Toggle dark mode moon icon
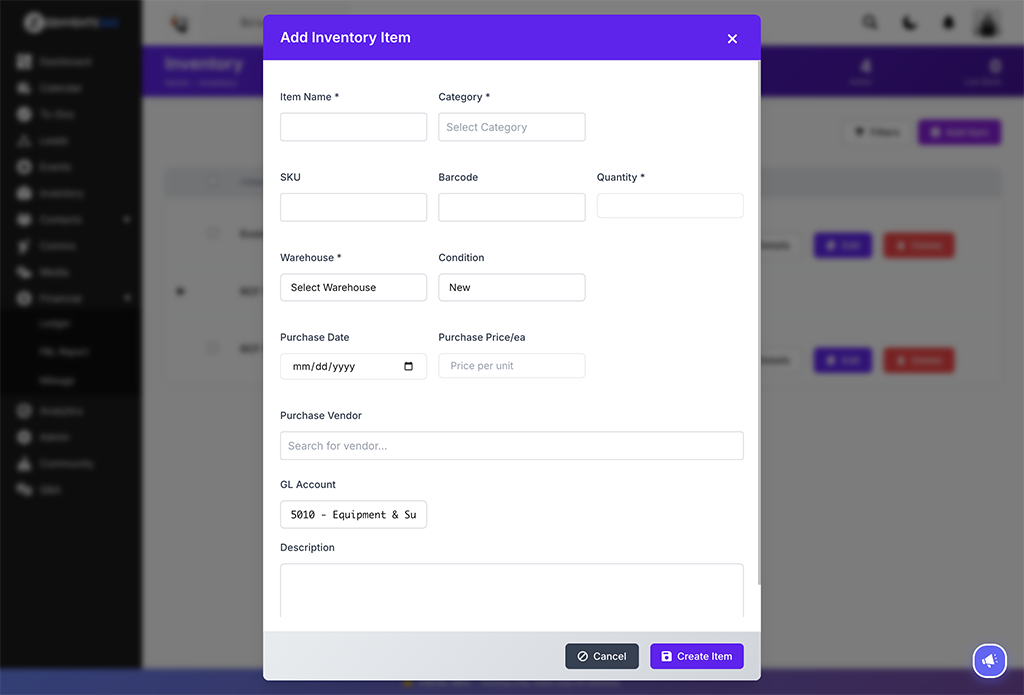The image size is (1024, 695). 909,23
